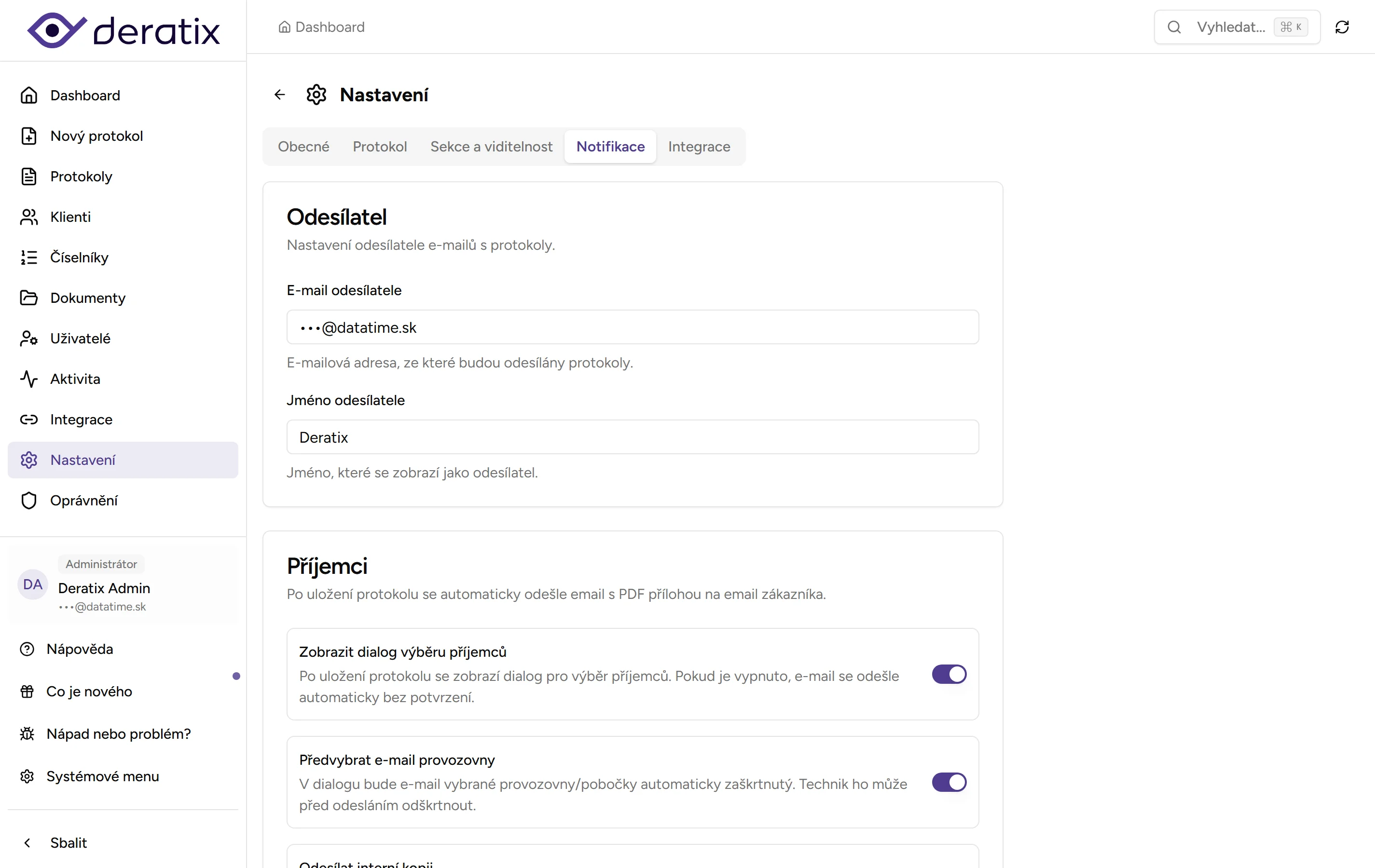Open the Deratix logo home link
Viewport: 1375px width, 868px height.
coord(123,30)
